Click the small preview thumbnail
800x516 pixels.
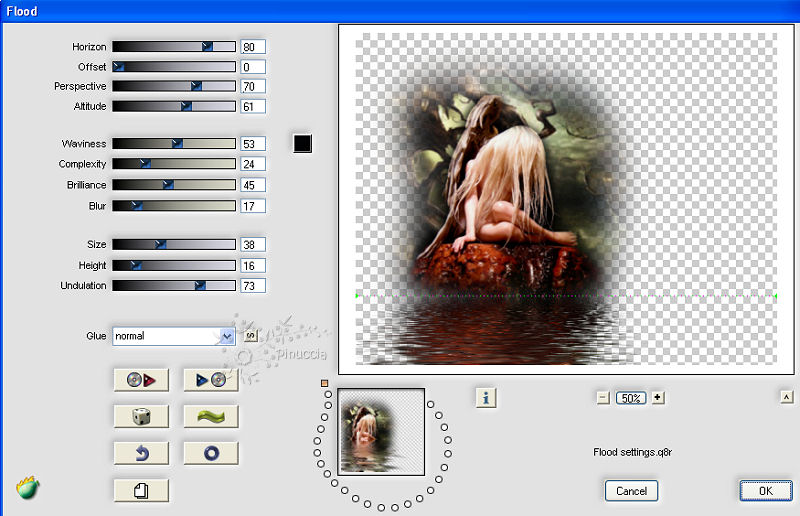pos(381,432)
